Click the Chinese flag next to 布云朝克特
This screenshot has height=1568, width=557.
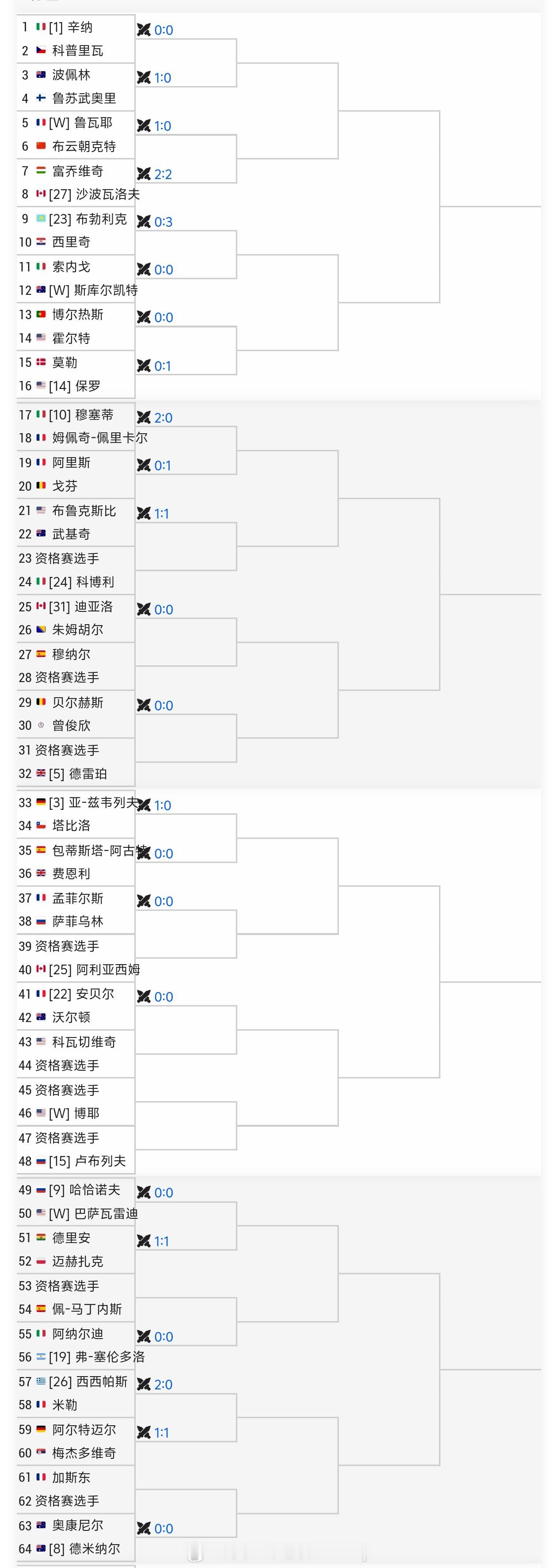[x=41, y=146]
